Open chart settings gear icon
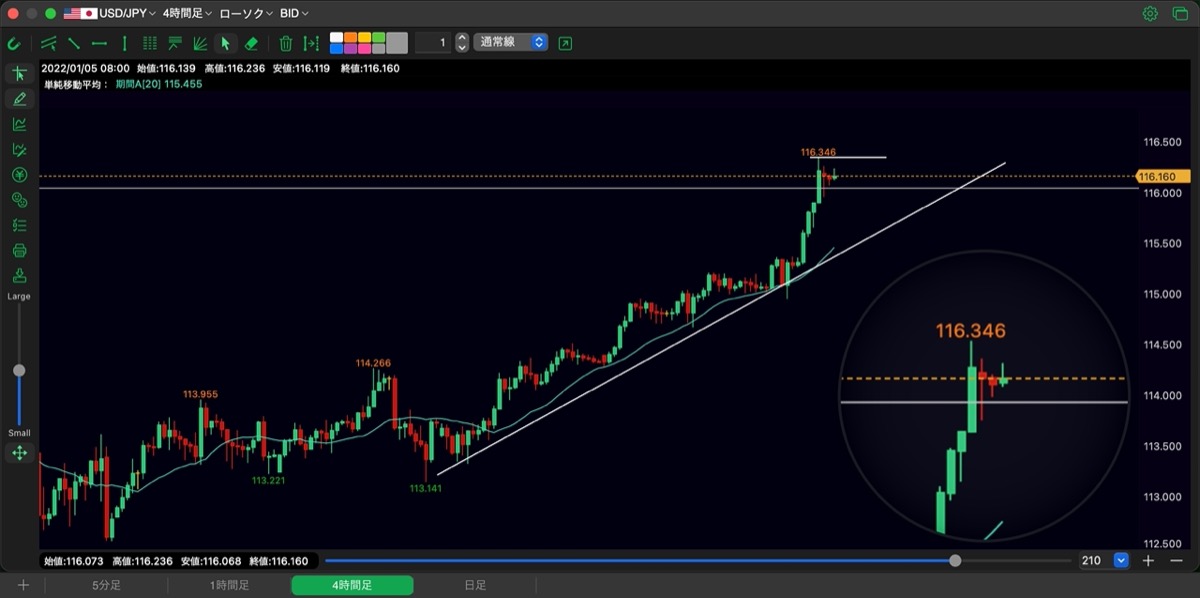Image resolution: width=1200 pixels, height=598 pixels. 1150,14
